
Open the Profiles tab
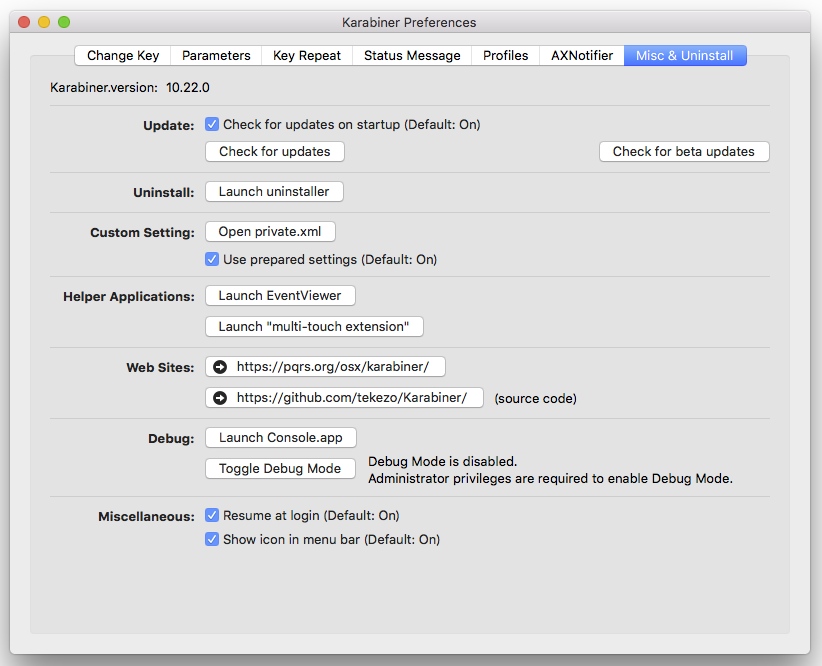505,56
